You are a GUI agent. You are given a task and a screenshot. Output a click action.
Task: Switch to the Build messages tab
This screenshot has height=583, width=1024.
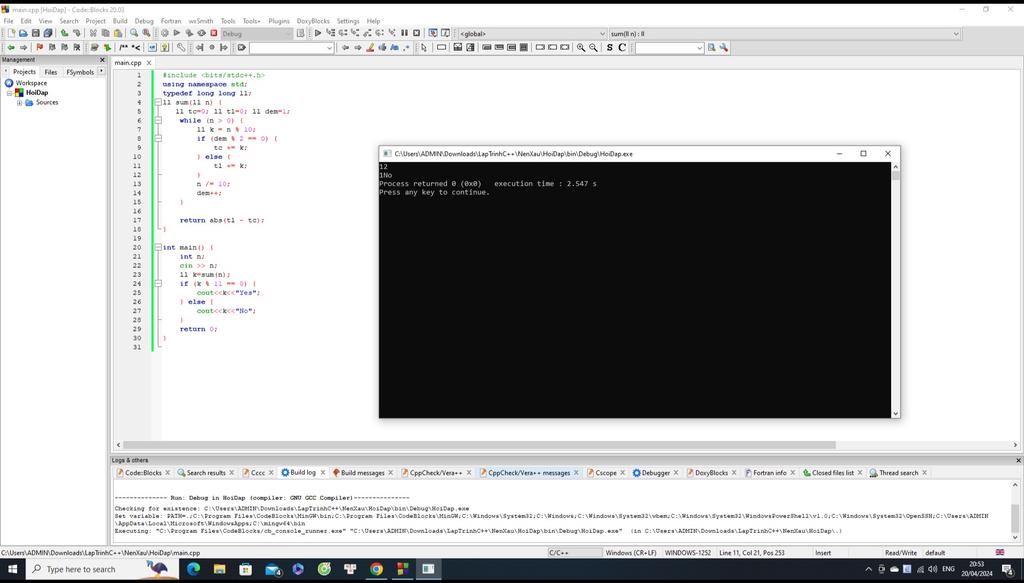(x=362, y=473)
